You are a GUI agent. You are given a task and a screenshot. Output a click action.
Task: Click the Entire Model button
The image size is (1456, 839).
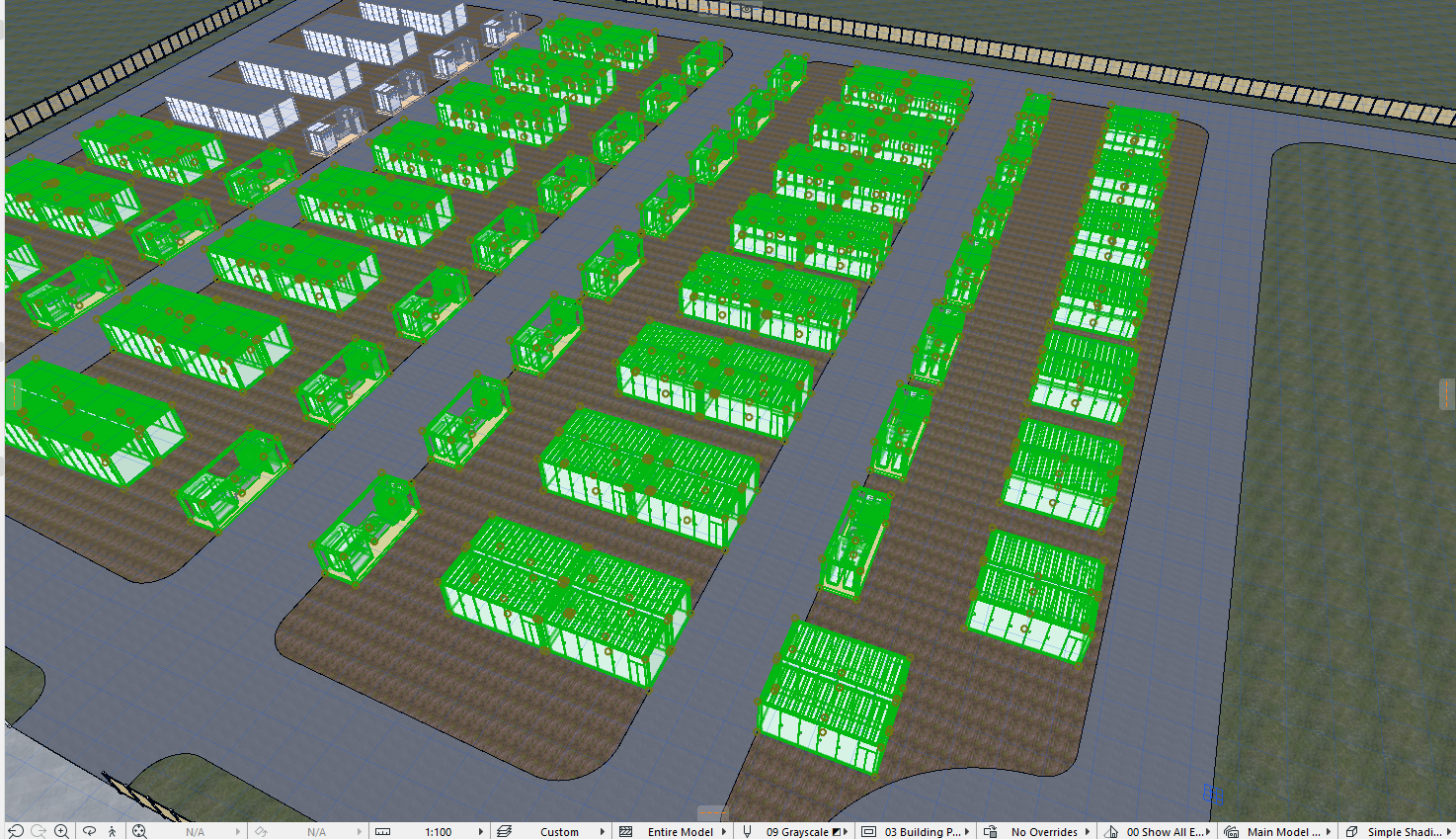coord(680,831)
